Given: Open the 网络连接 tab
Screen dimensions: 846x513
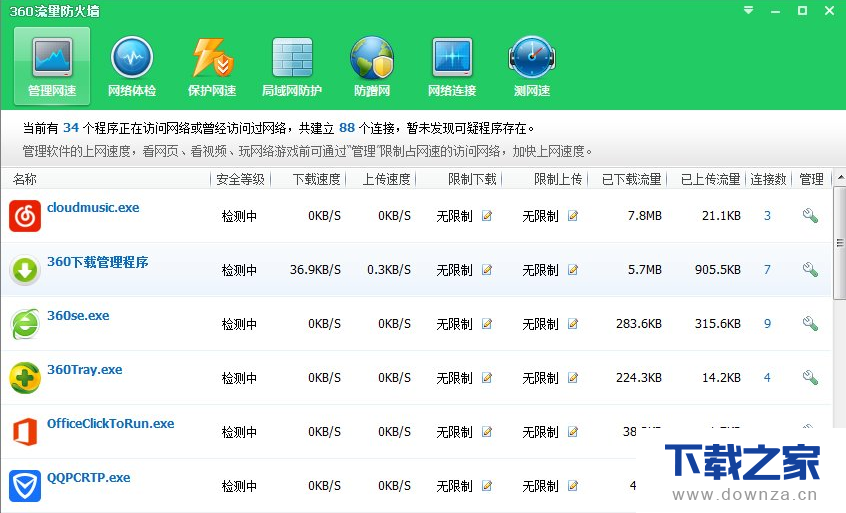Looking at the screenshot, I should click(452, 66).
